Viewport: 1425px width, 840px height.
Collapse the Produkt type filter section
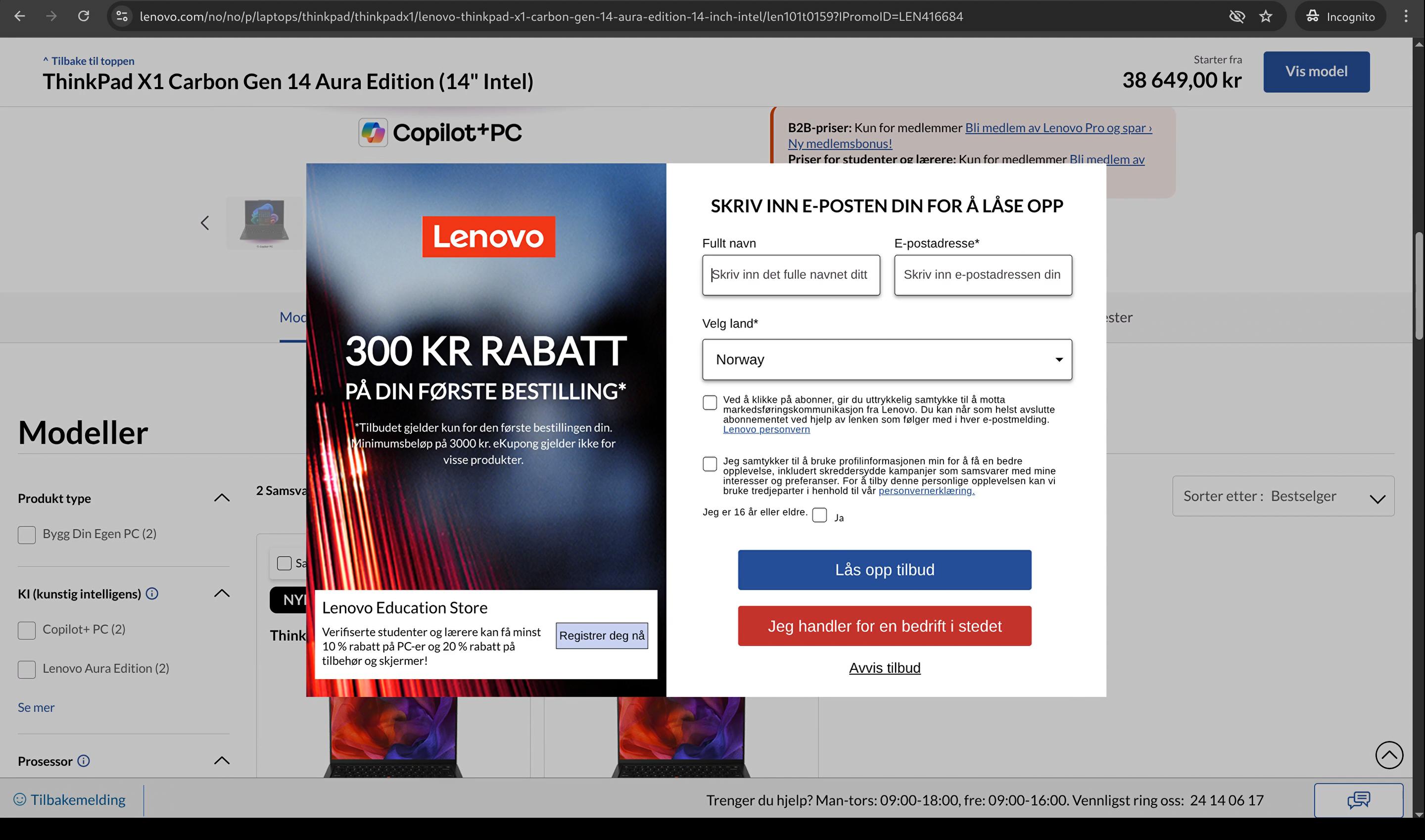point(221,498)
